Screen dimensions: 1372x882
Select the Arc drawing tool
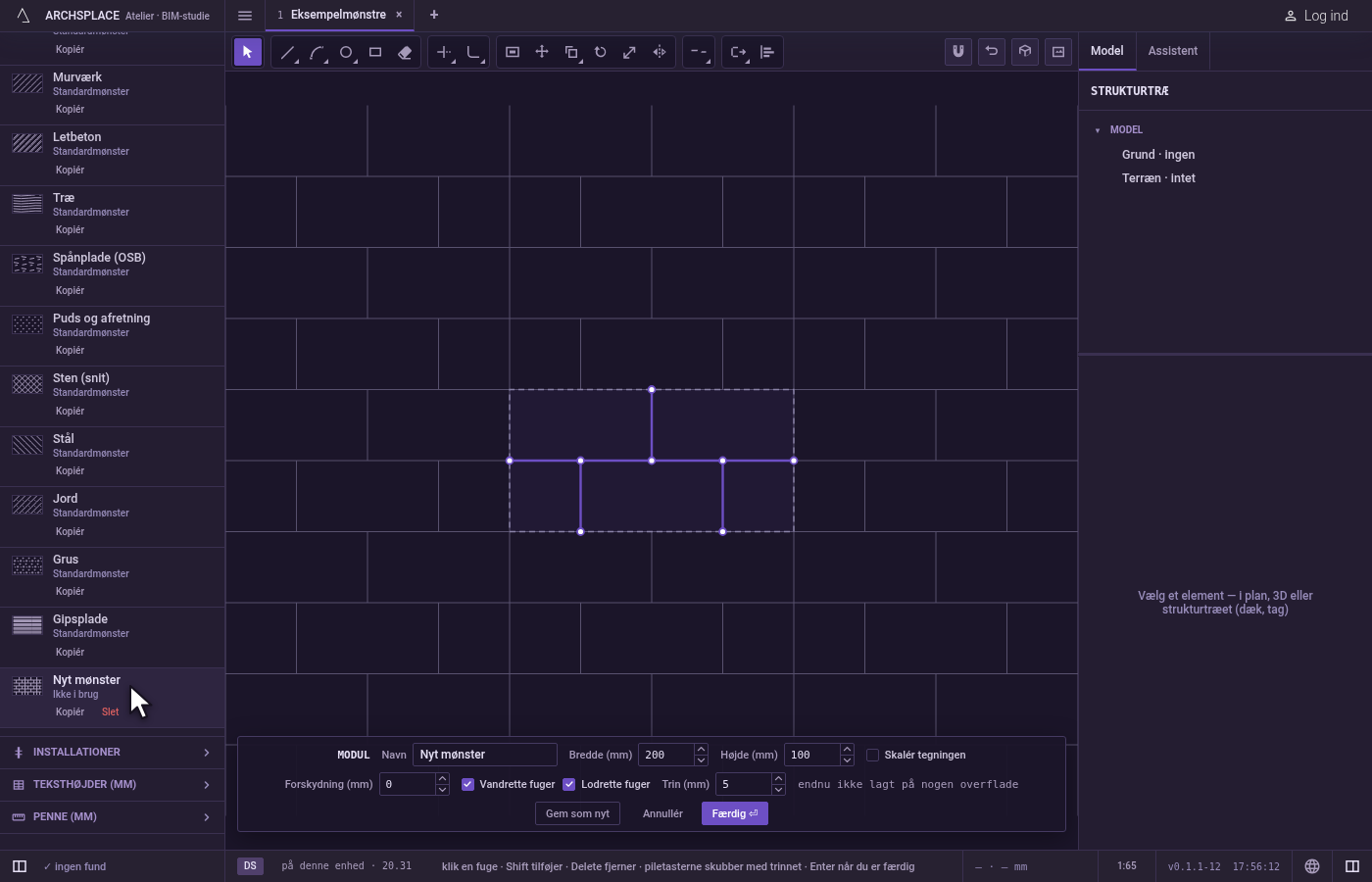[317, 52]
